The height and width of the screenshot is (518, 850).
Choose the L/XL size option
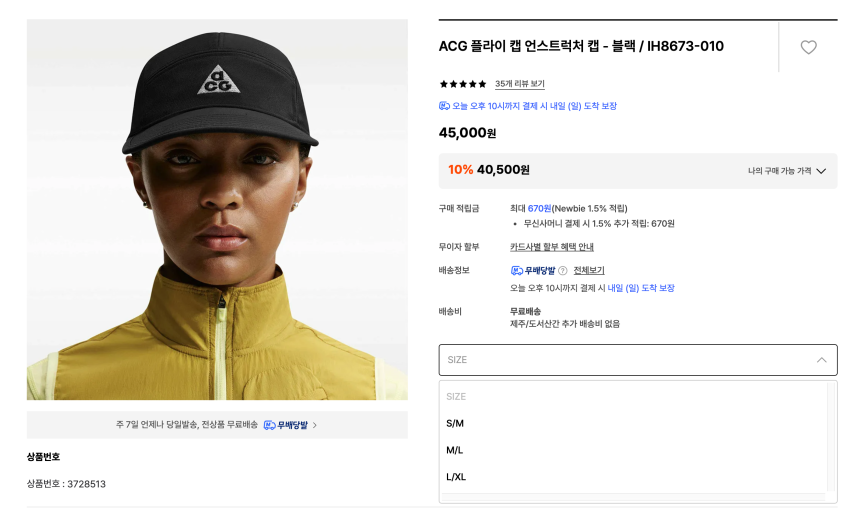pos(456,477)
